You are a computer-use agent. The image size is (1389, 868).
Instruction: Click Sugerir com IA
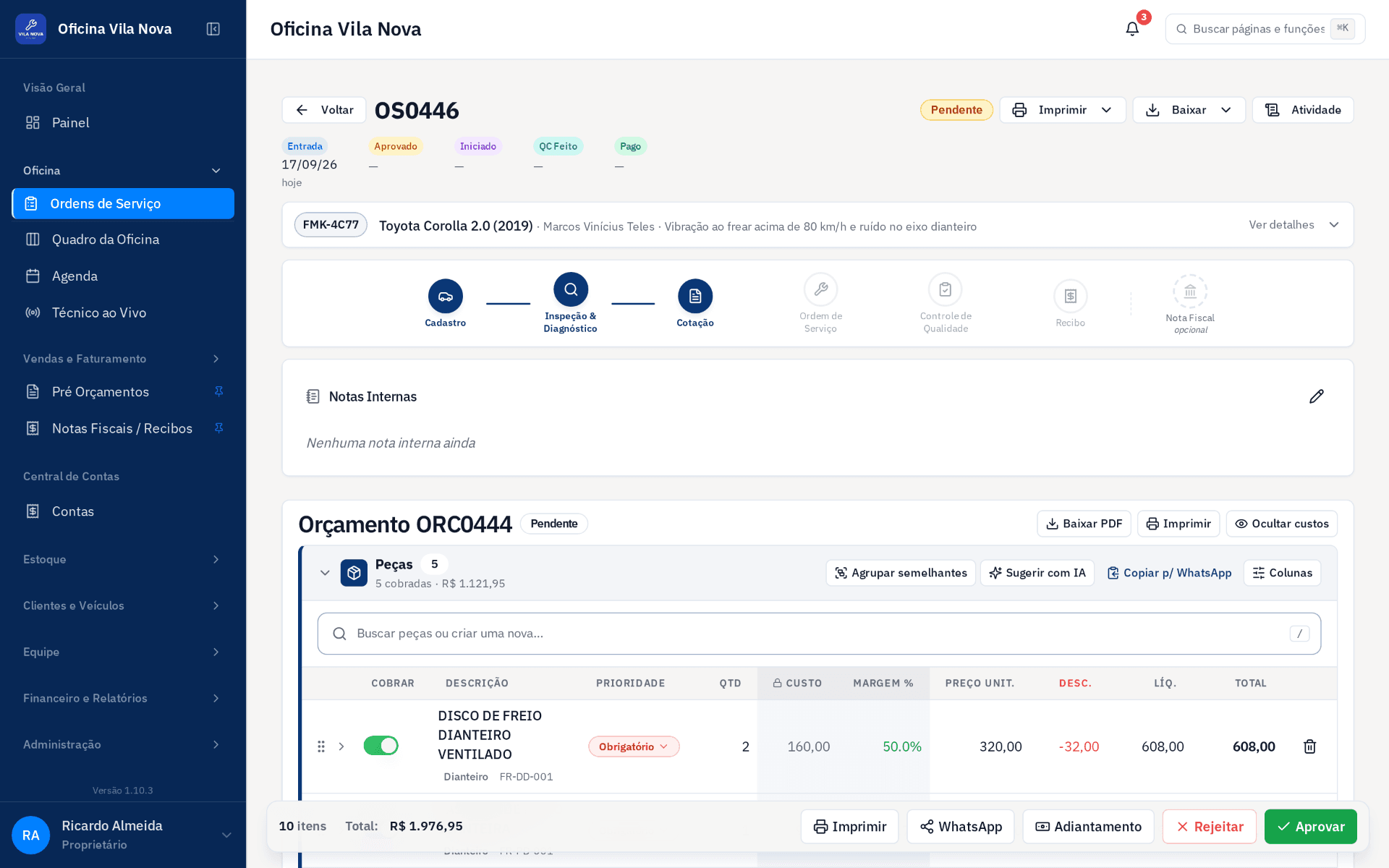[1037, 573]
